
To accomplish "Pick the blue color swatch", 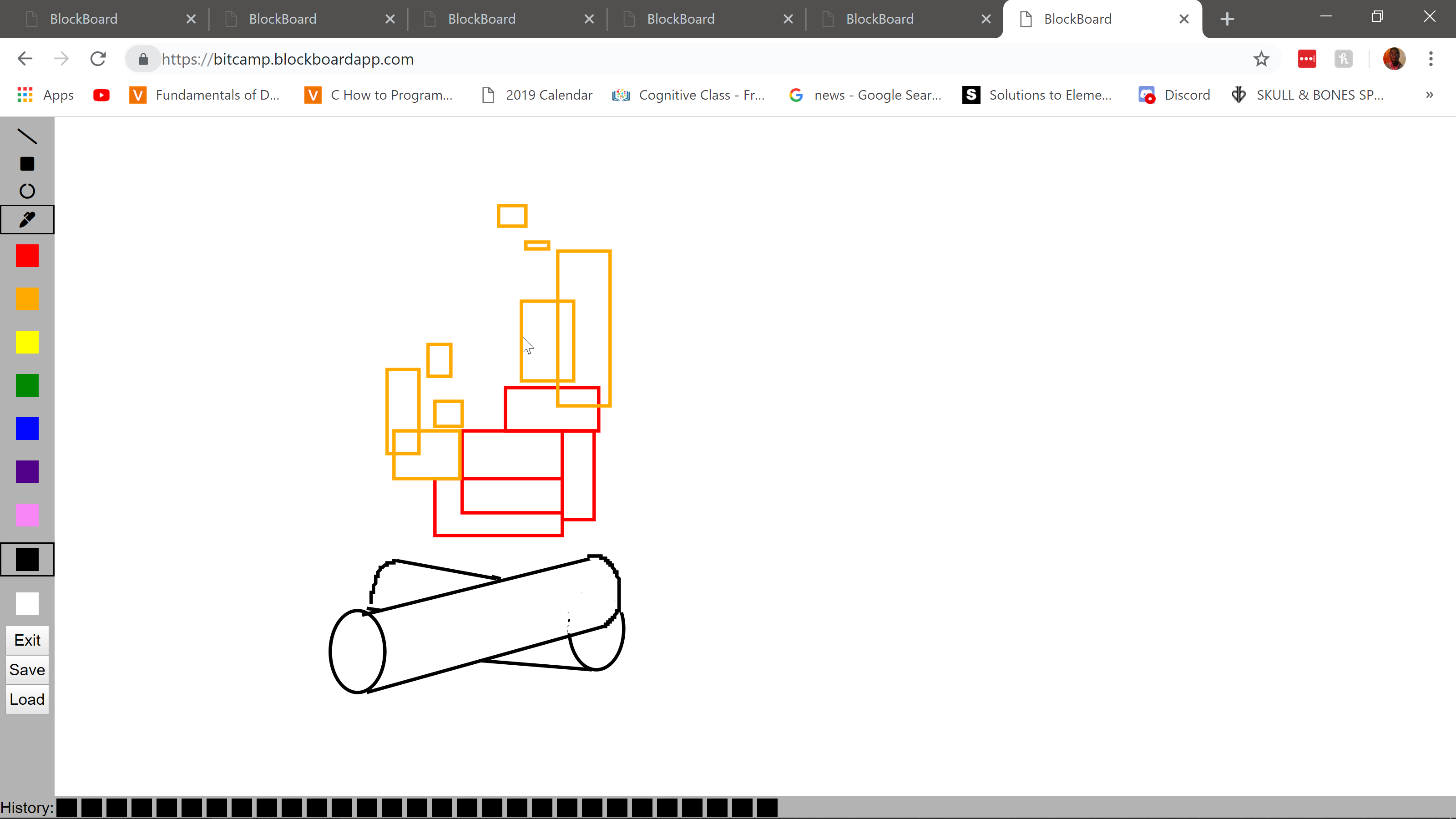I will click(x=27, y=429).
